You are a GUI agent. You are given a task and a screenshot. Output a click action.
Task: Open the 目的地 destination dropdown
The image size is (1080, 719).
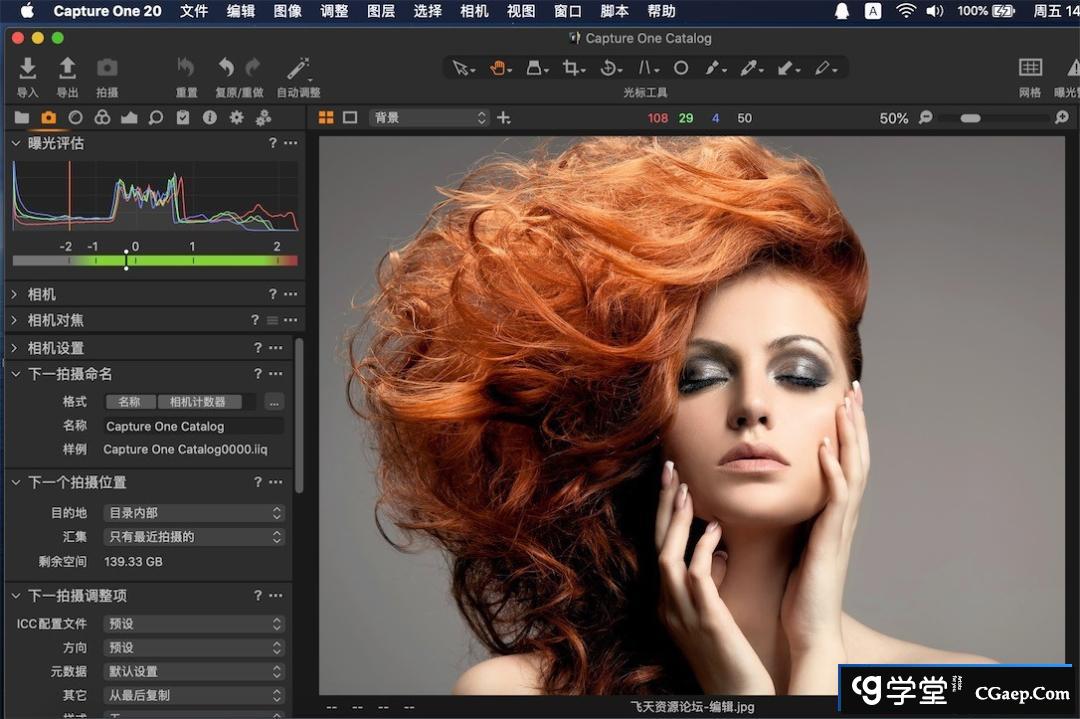pos(195,513)
